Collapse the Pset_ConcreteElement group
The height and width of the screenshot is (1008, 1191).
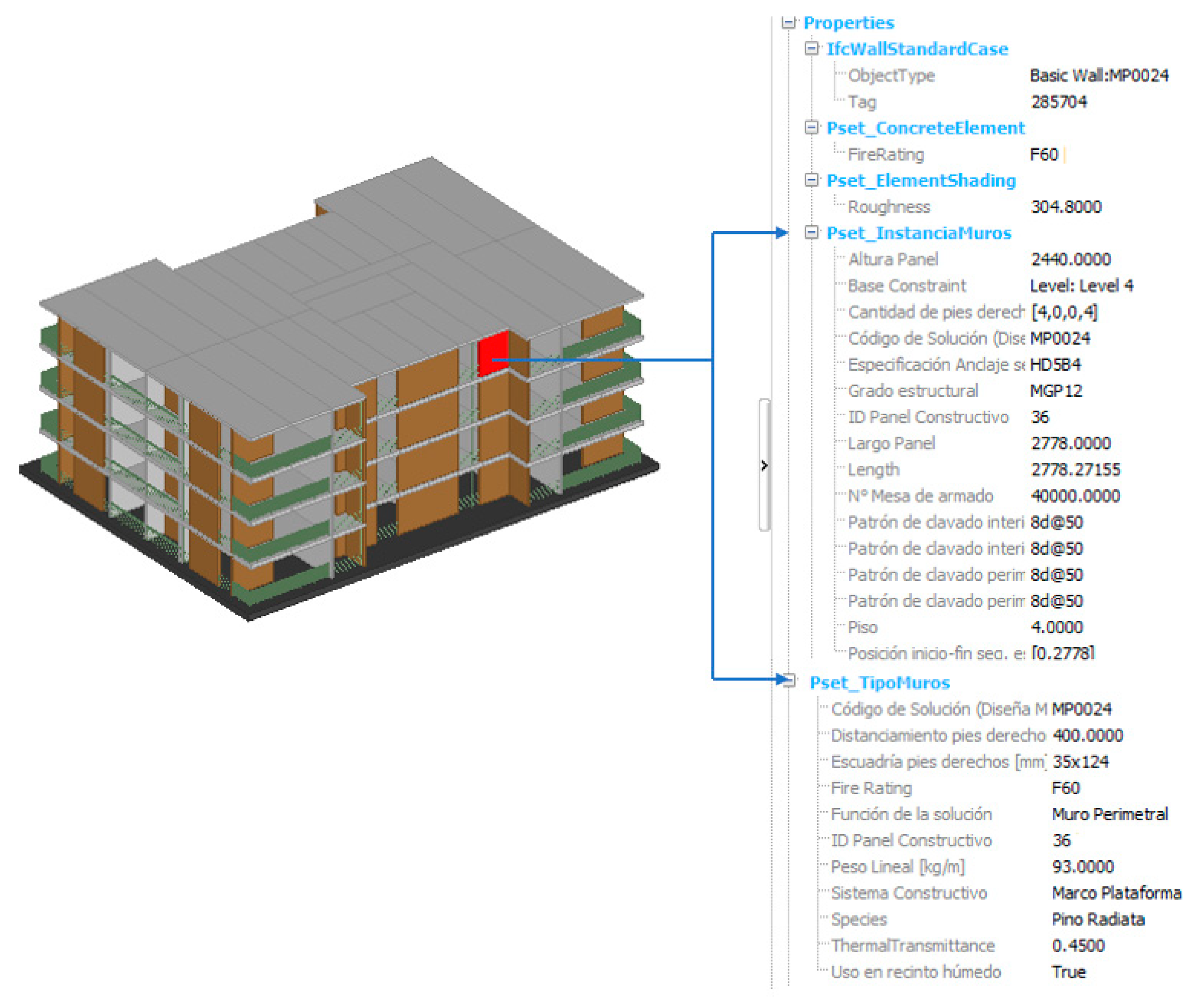coord(811,127)
